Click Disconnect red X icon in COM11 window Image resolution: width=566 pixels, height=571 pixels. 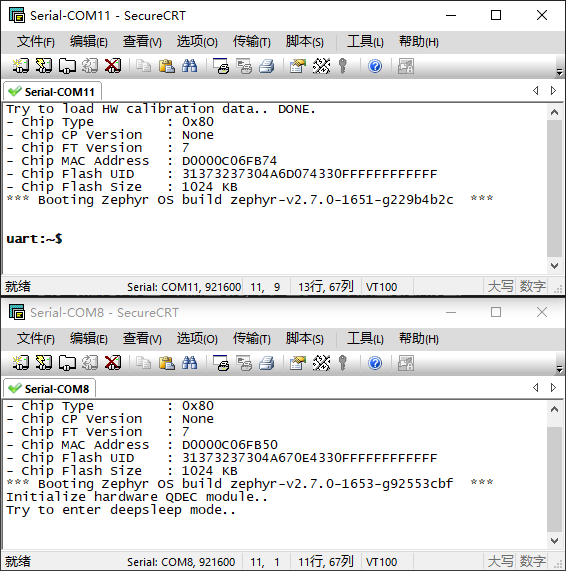pos(113,66)
